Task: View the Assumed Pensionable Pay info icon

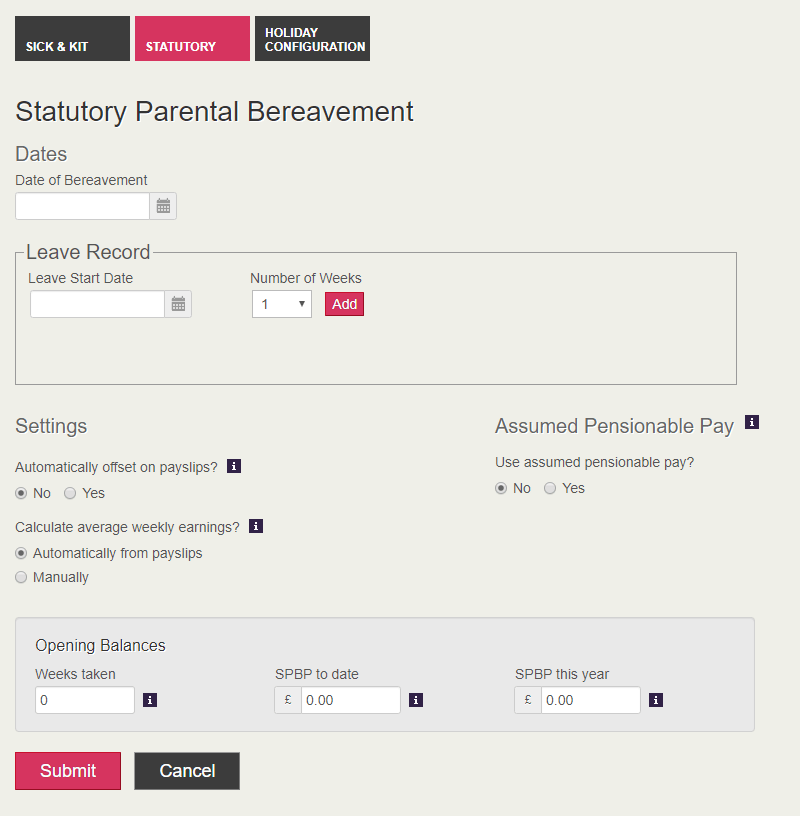Action: coord(751,423)
